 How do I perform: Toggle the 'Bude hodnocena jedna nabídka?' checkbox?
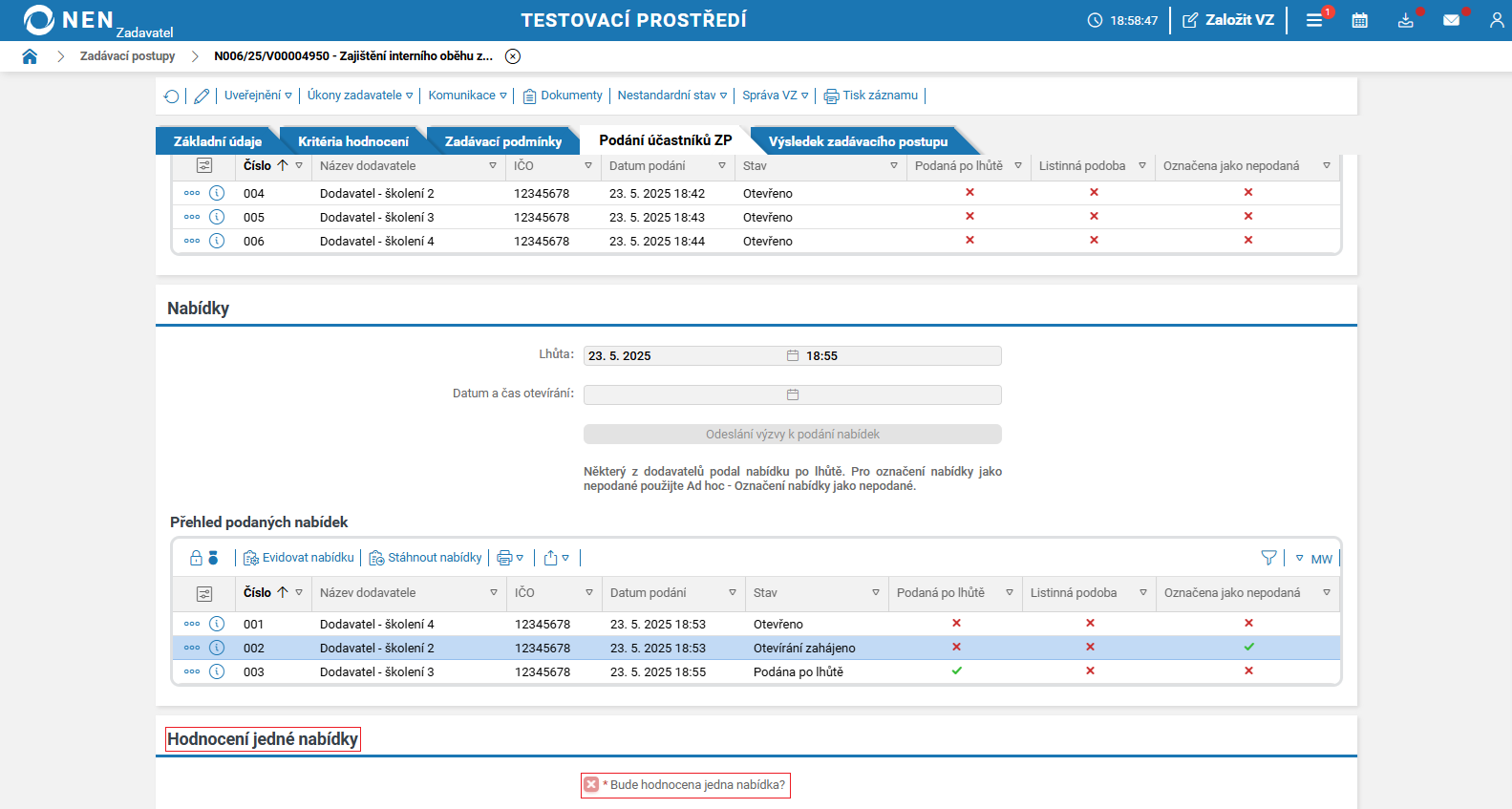tap(591, 785)
